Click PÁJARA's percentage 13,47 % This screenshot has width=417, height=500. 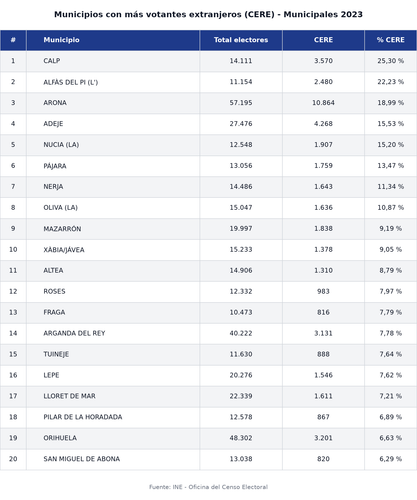(x=391, y=166)
